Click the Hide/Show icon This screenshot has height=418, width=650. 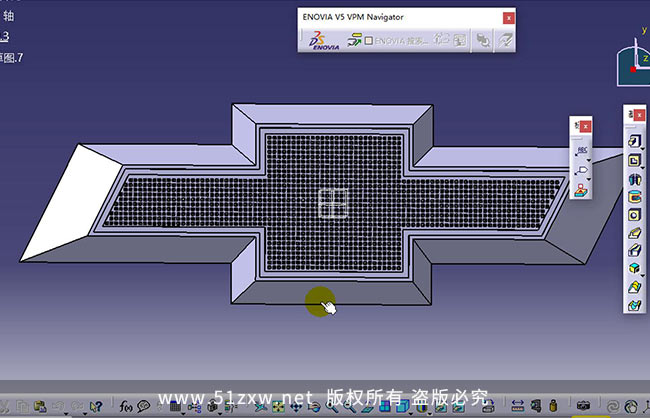[441, 407]
